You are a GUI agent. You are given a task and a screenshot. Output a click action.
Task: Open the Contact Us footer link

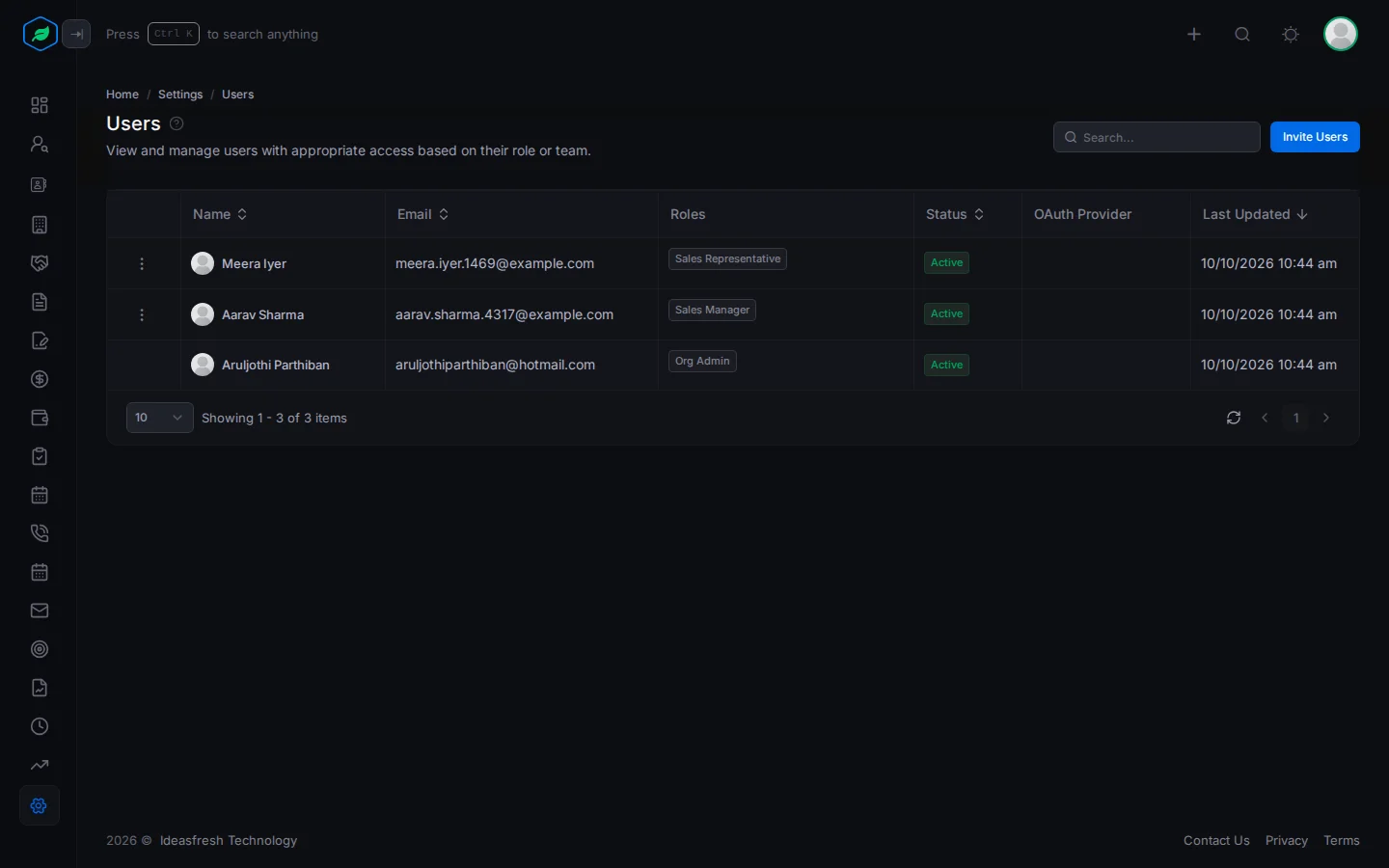point(1216,841)
